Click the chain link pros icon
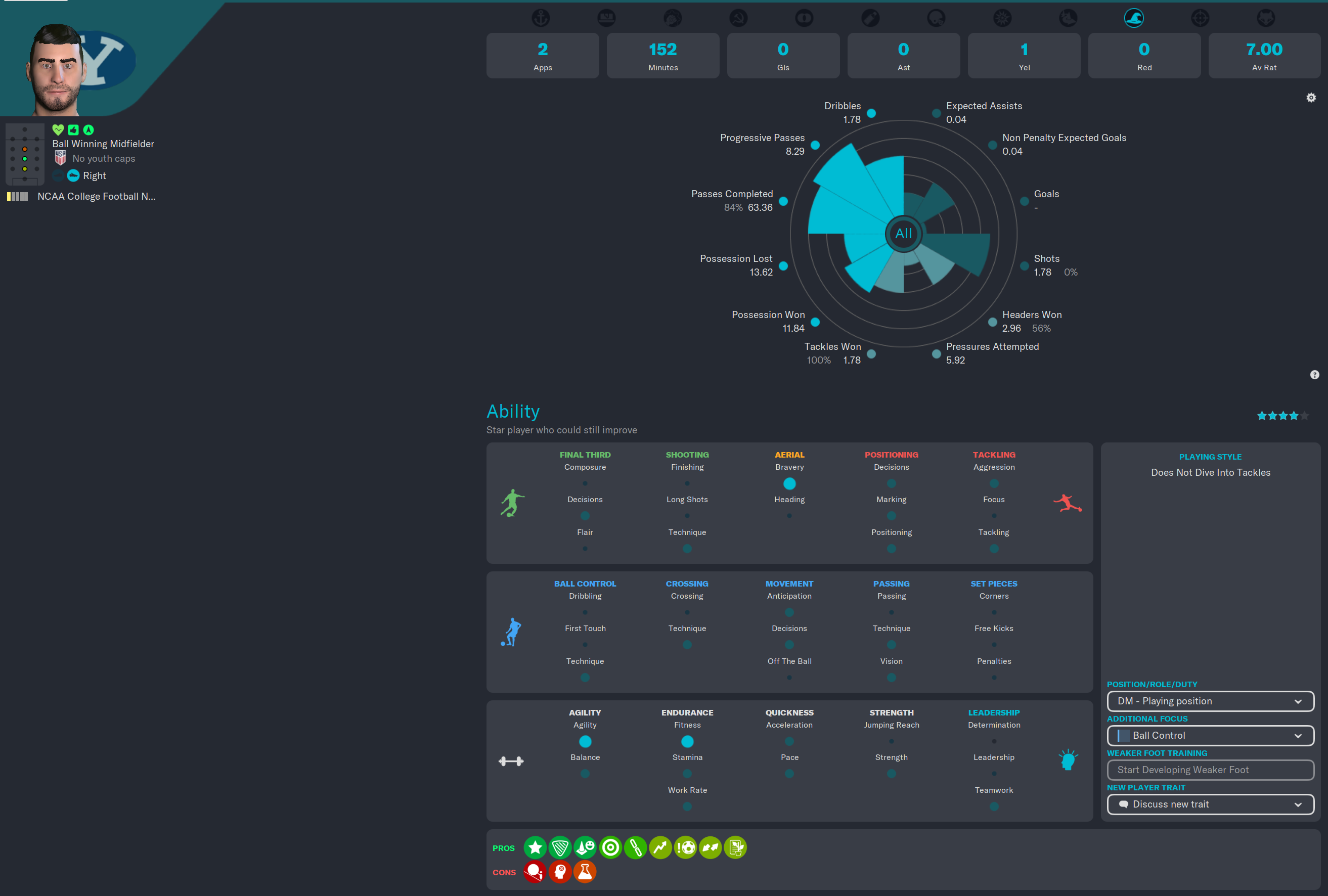Image resolution: width=1328 pixels, height=896 pixels. click(x=635, y=847)
